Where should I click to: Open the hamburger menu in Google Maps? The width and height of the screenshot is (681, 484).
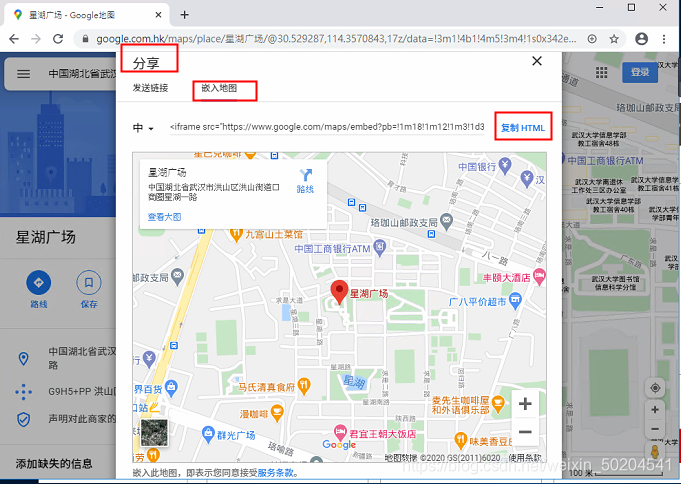(x=23, y=74)
